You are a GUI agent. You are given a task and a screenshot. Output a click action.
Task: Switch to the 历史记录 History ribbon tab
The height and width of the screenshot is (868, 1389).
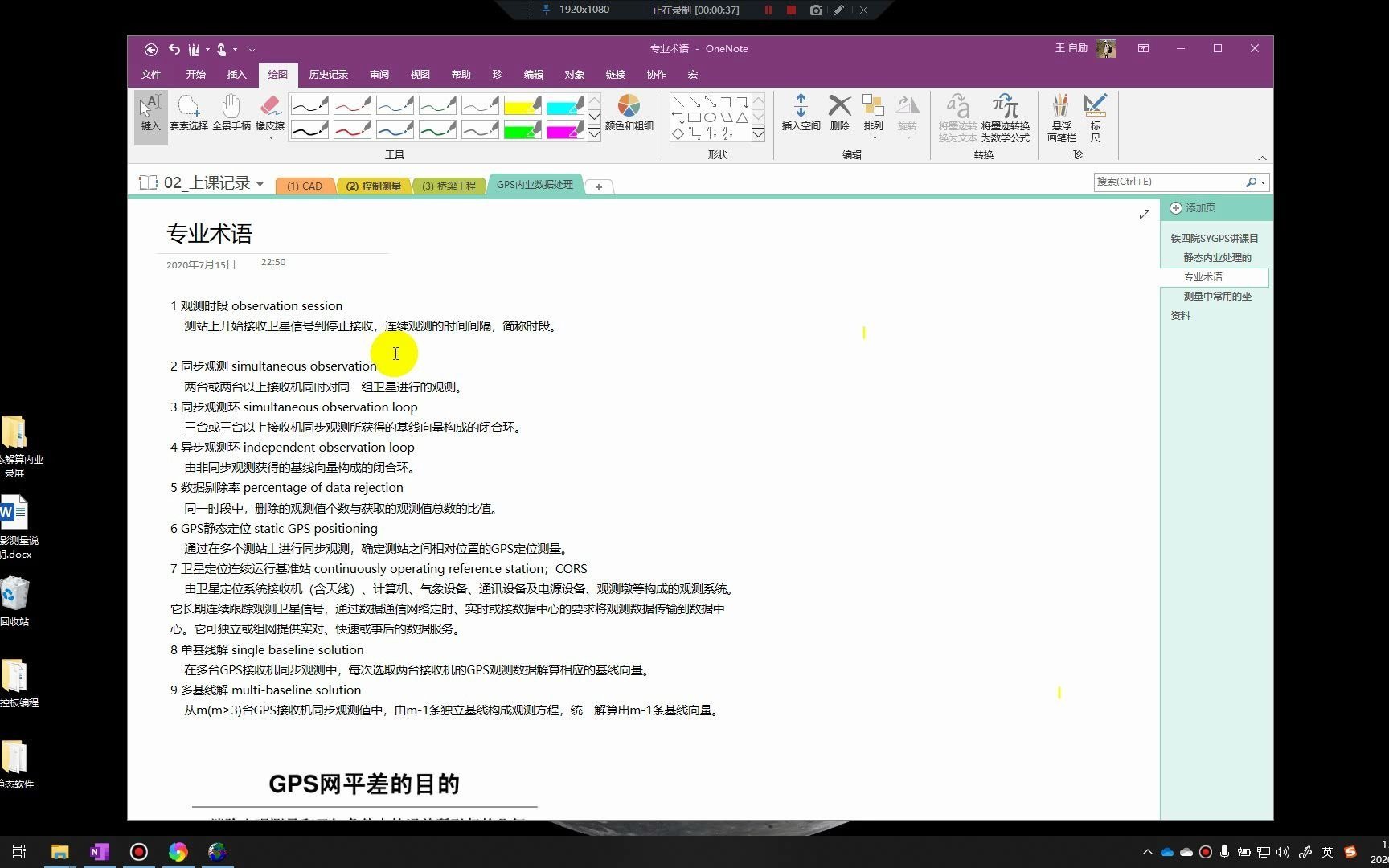pos(328,74)
